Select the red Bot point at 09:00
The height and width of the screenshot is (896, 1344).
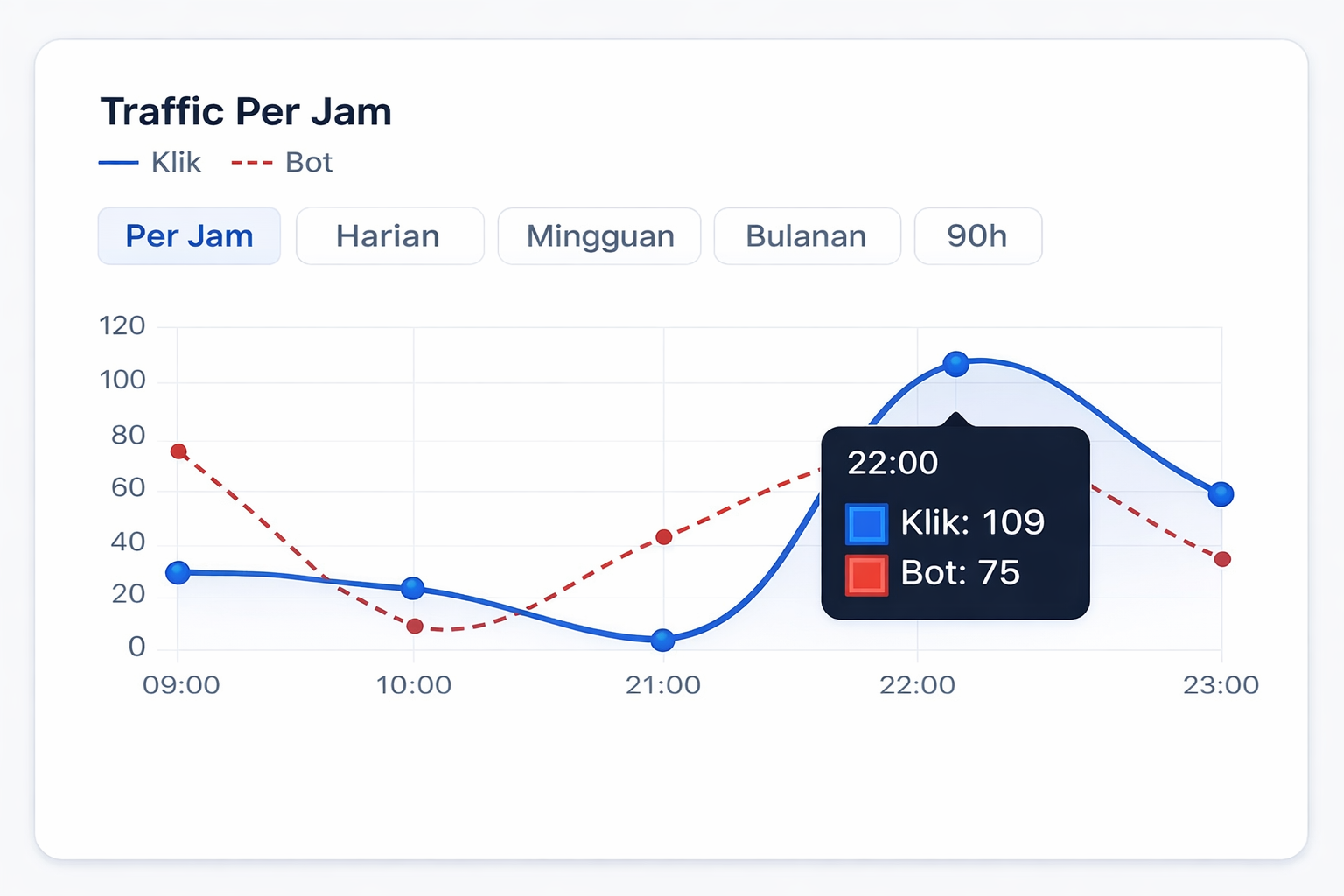click(178, 451)
